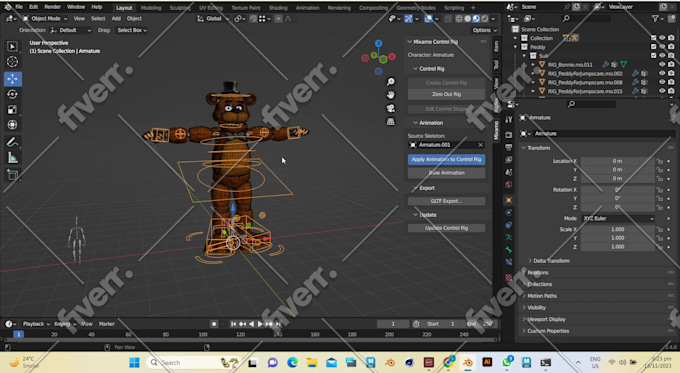This screenshot has width=680, height=373.
Task: Open File Explorer from the taskbar
Action: pos(312,363)
